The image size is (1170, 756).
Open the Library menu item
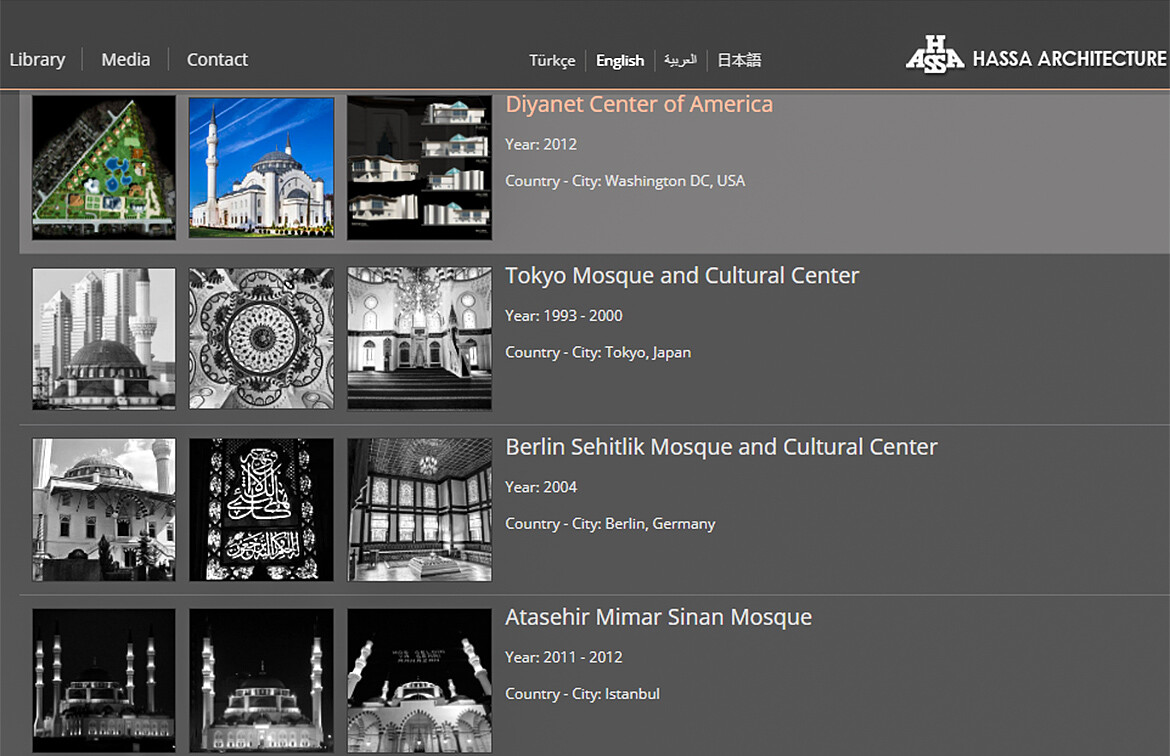(37, 60)
